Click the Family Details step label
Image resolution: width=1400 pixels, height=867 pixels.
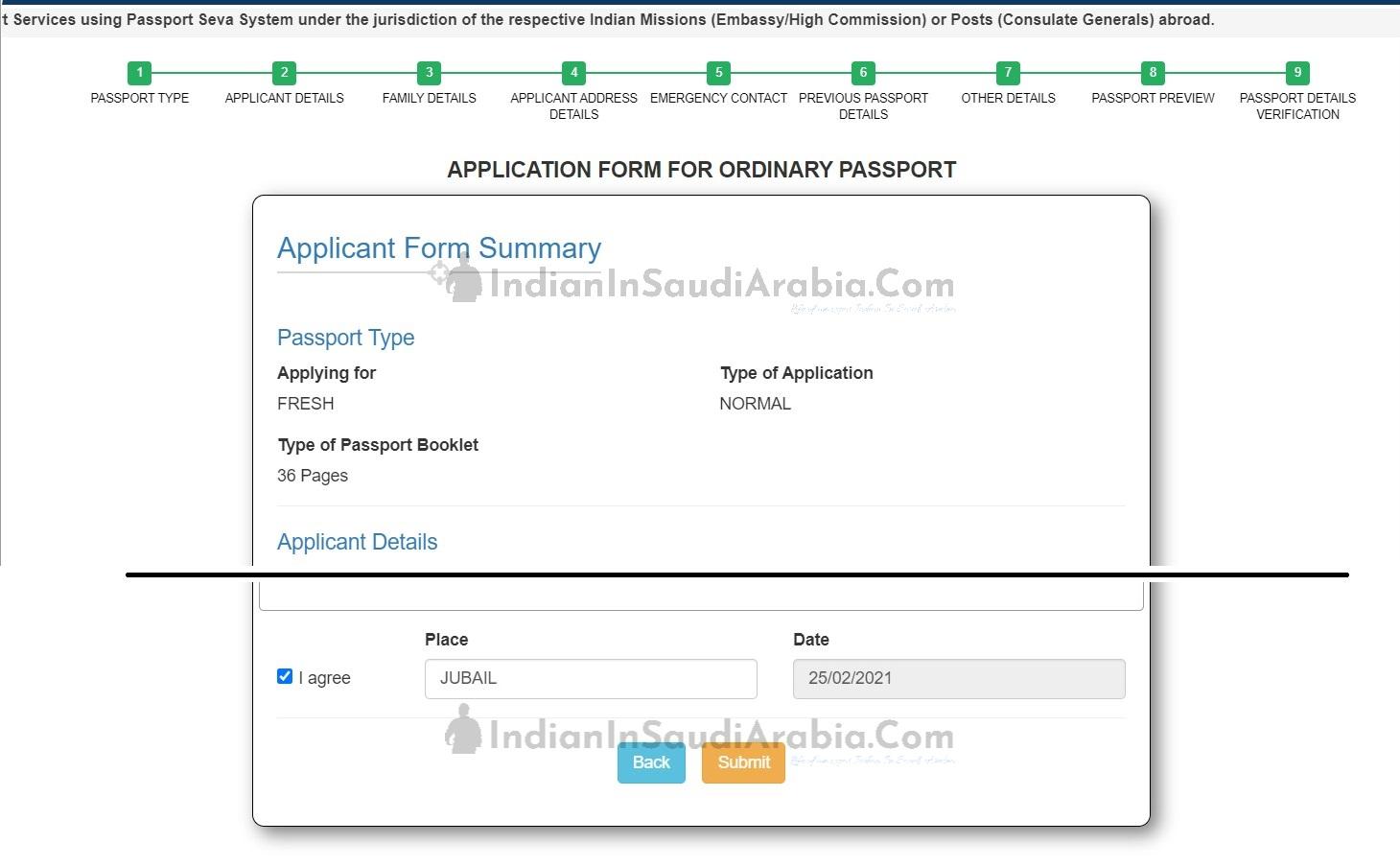(429, 98)
